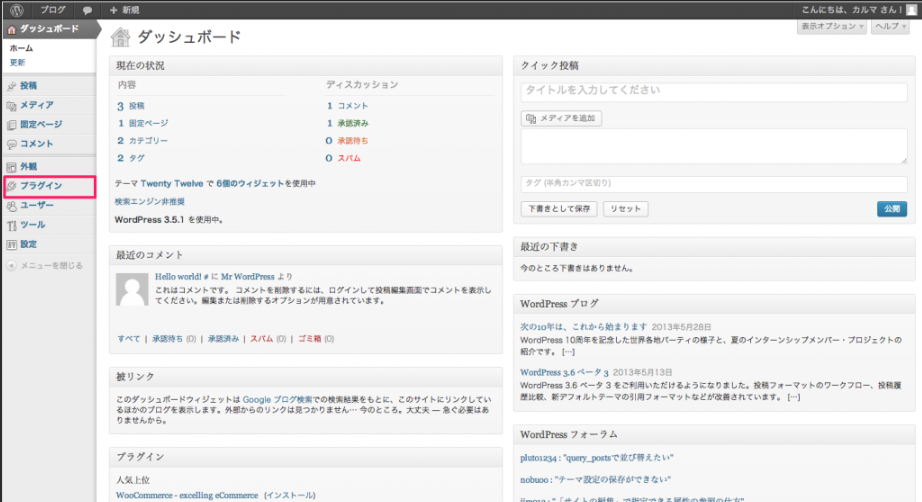
Task: Click the Settings icon in sidebar
Action: [x=11, y=245]
